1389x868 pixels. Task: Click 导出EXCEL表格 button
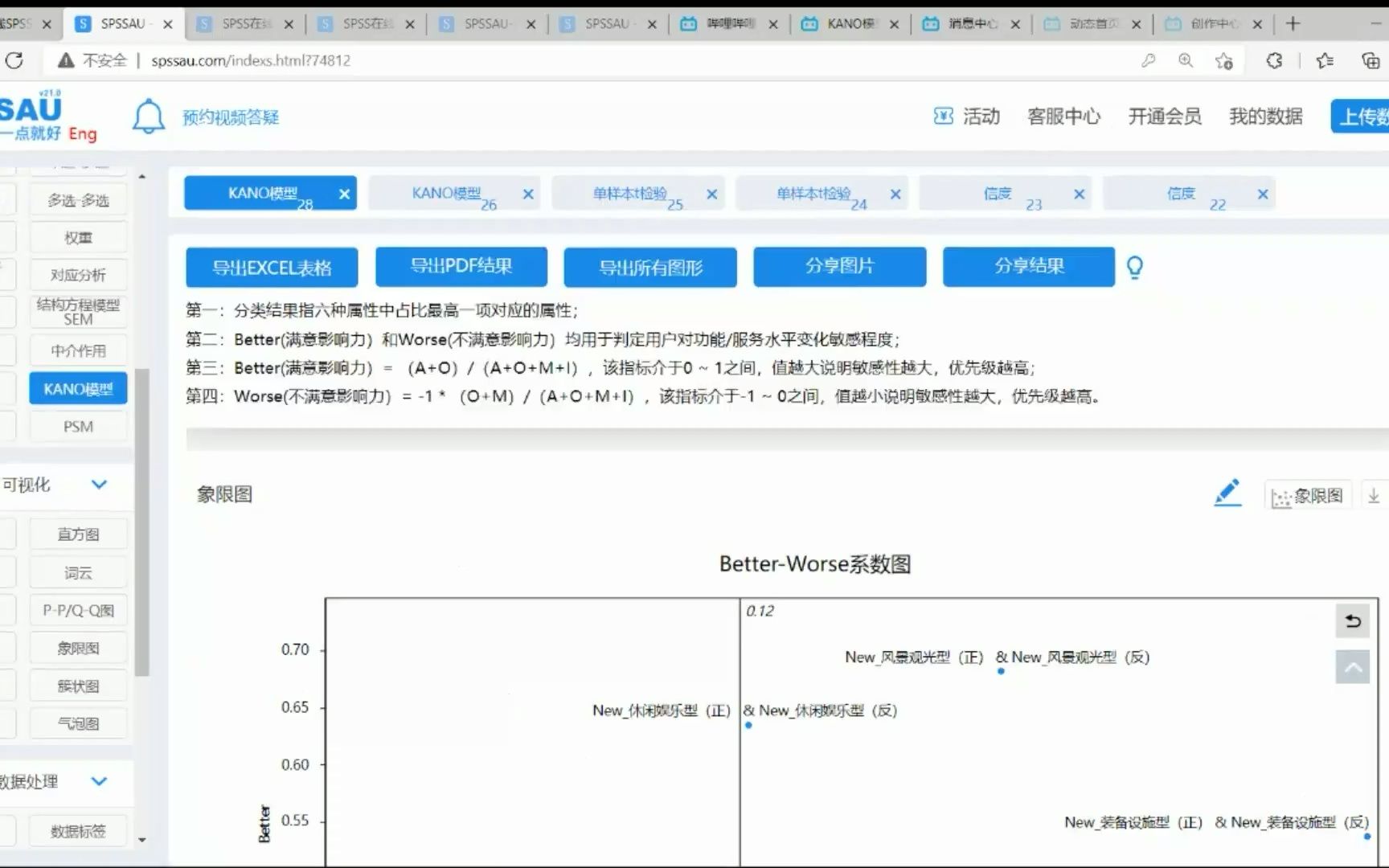[272, 268]
